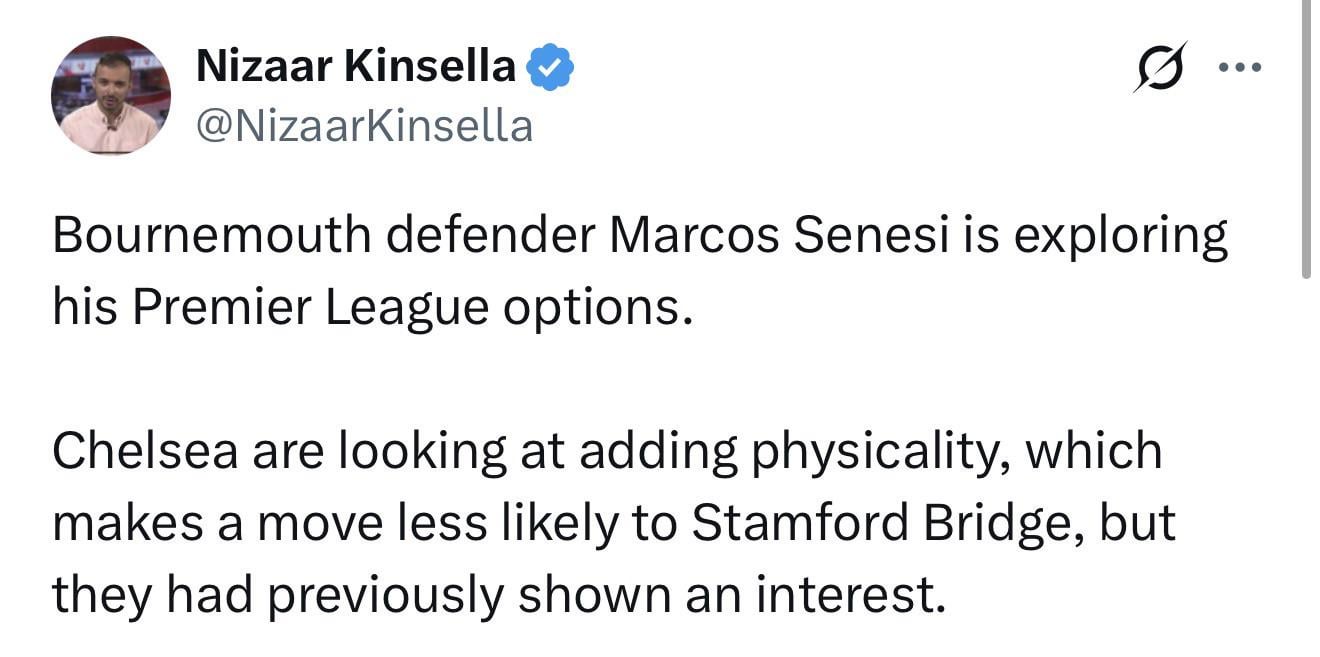The height and width of the screenshot is (657, 1320).
Task: Click the Nizaar Kinsella display name
Action: (x=355, y=67)
